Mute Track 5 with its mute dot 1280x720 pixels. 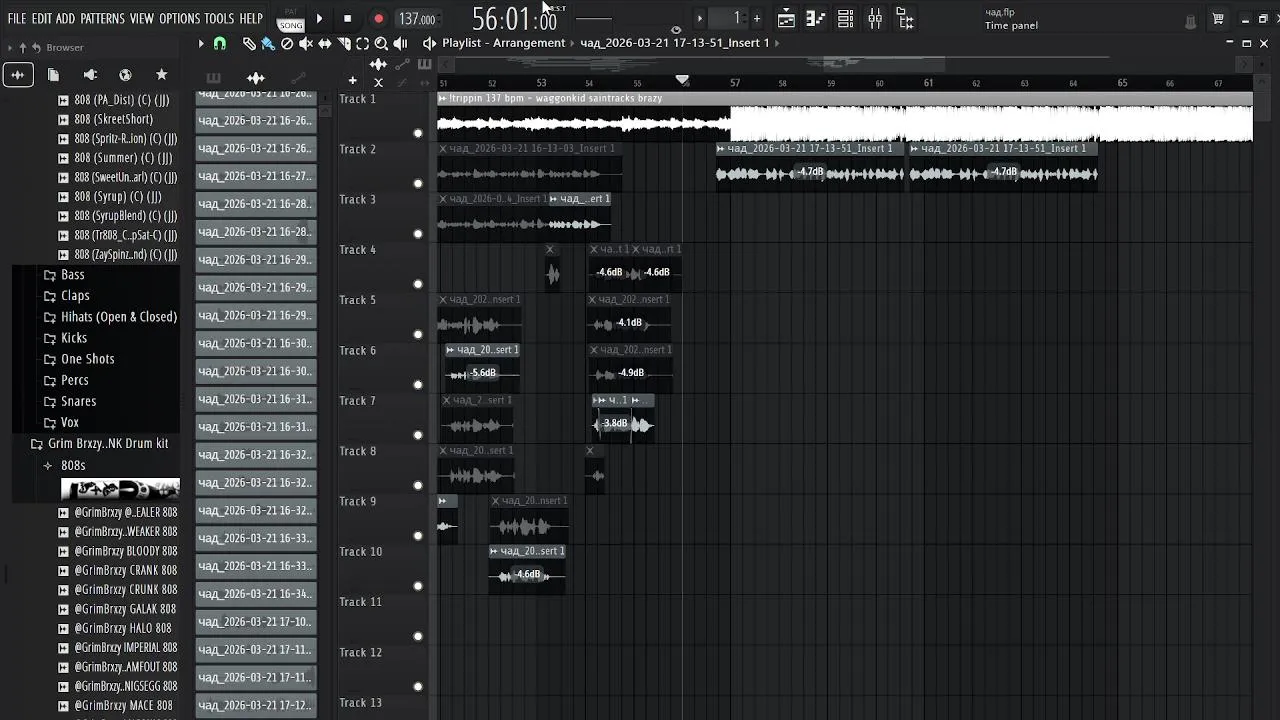pos(418,334)
